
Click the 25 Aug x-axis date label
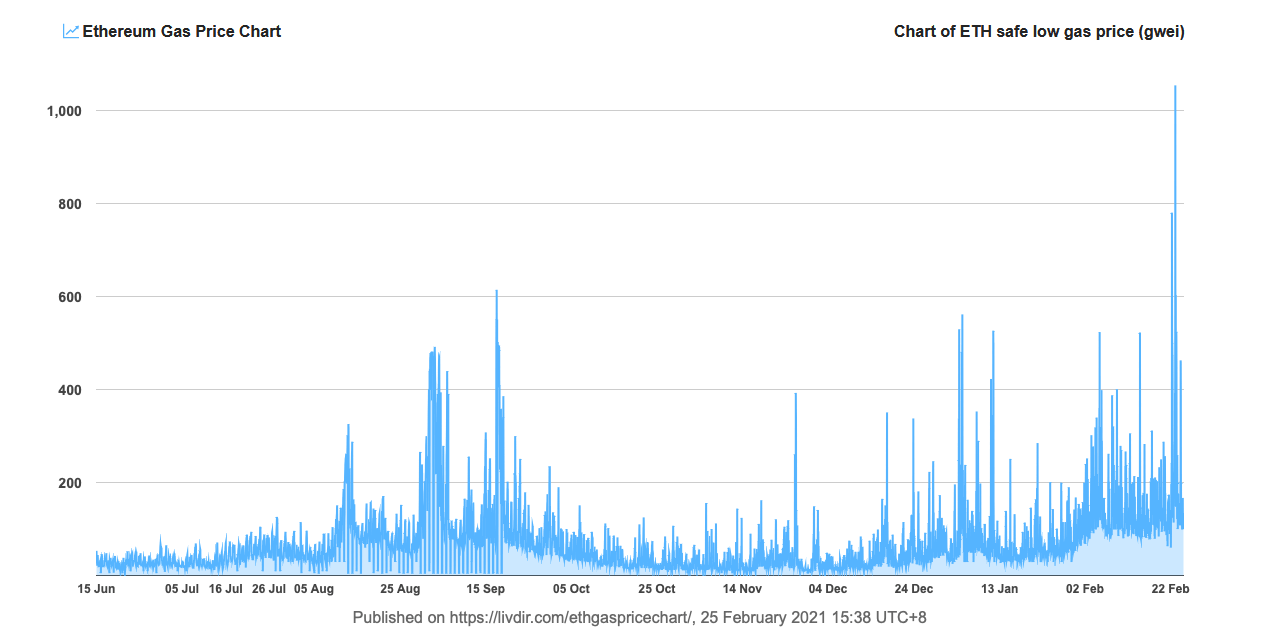pyautogui.click(x=400, y=589)
